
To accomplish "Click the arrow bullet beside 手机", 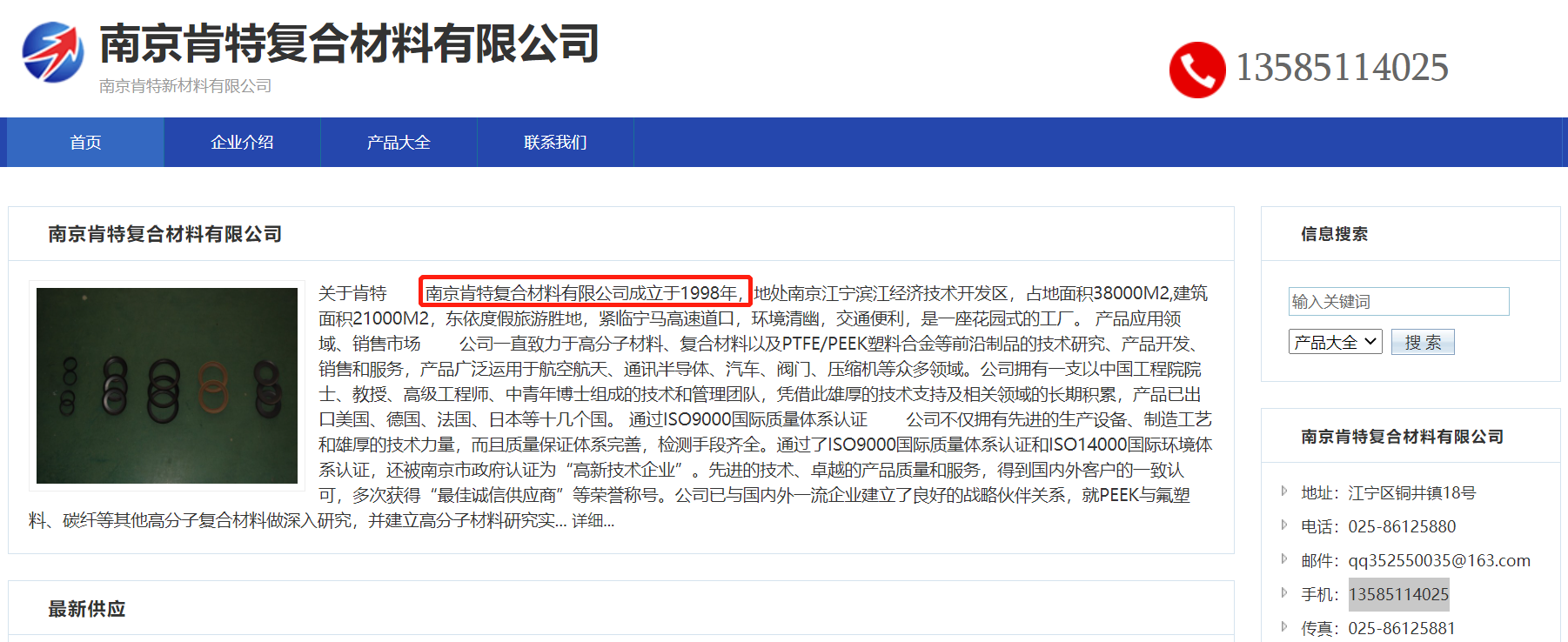I will pos(1284,592).
